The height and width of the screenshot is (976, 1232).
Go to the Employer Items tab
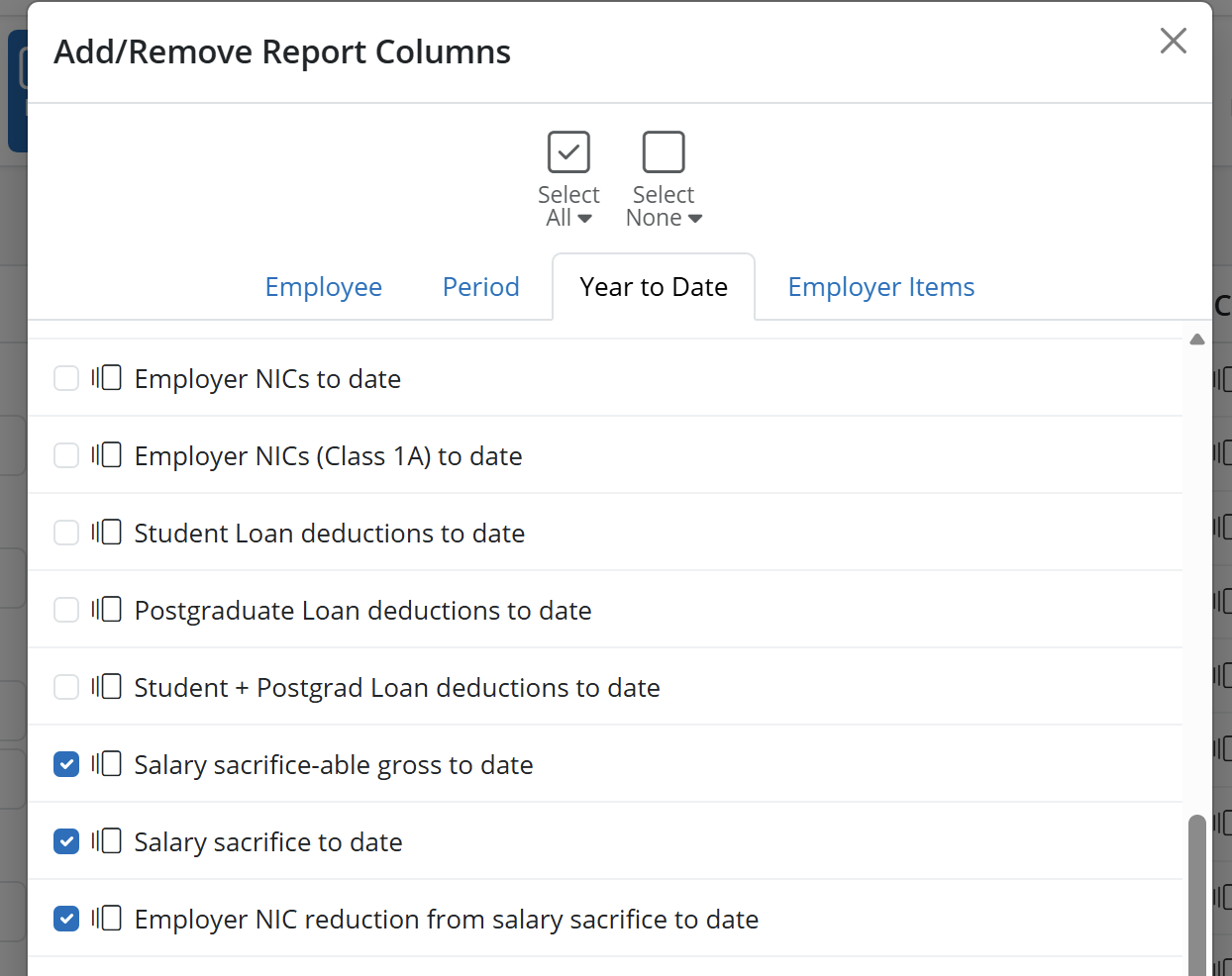[881, 287]
